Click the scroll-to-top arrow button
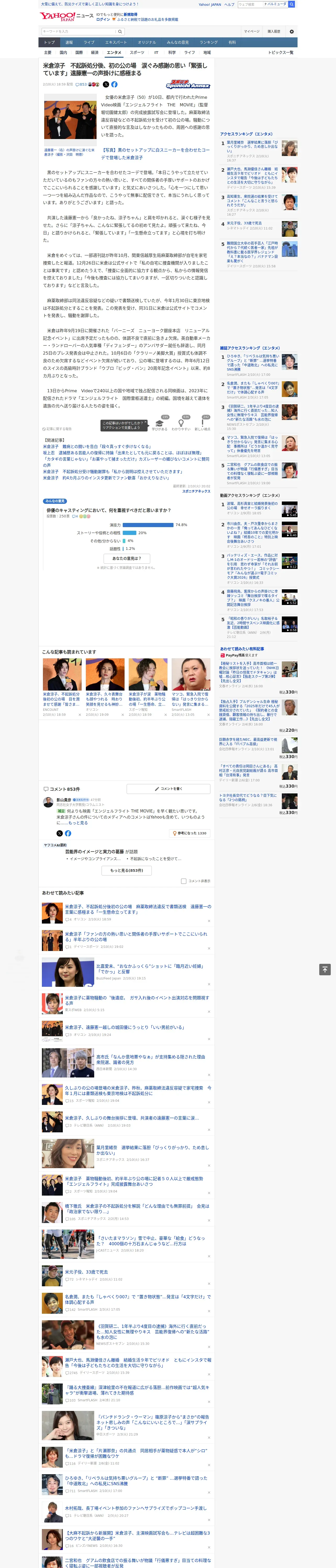This screenshot has height=1568, width=336. pyautogui.click(x=325, y=969)
